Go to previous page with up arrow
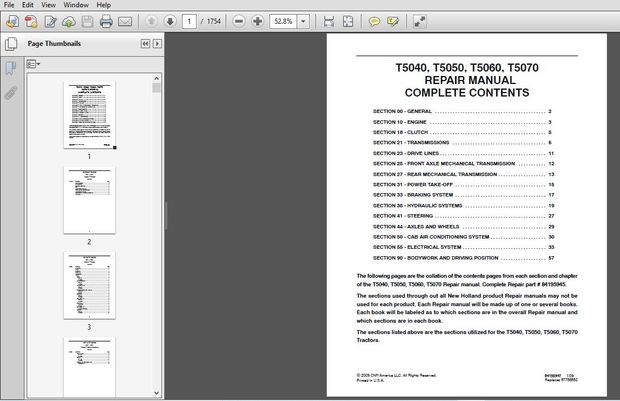Viewport: 620px width, 401px height. coord(151,21)
